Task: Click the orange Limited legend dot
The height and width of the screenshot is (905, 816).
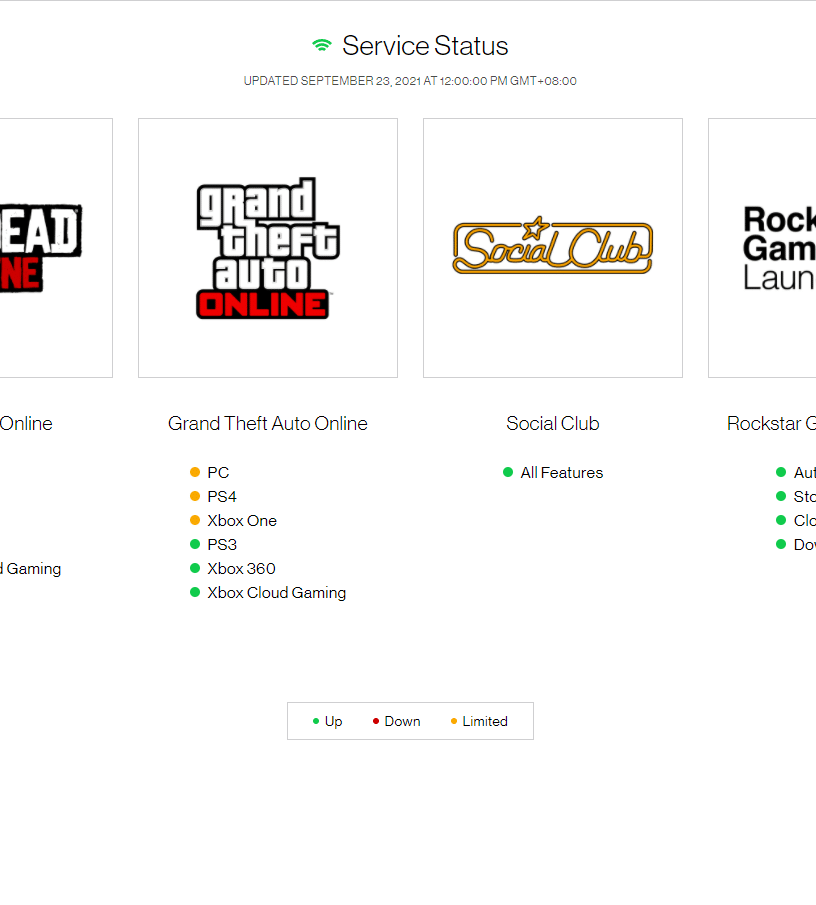Action: point(454,721)
